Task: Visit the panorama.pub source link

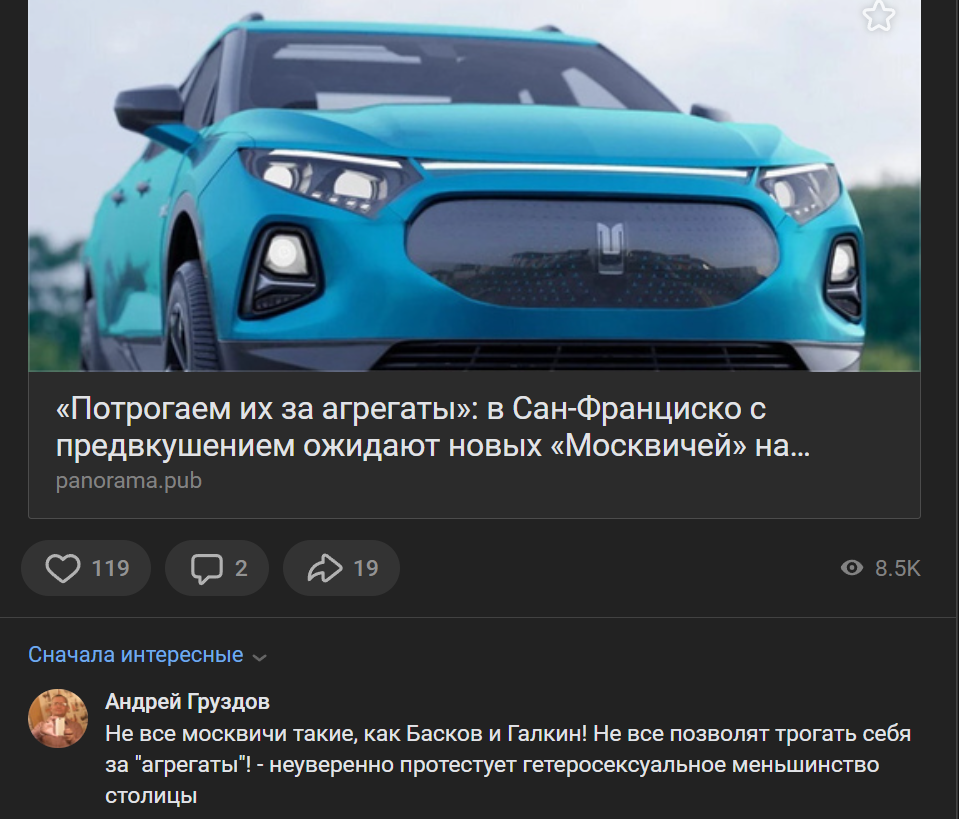Action: tap(128, 481)
